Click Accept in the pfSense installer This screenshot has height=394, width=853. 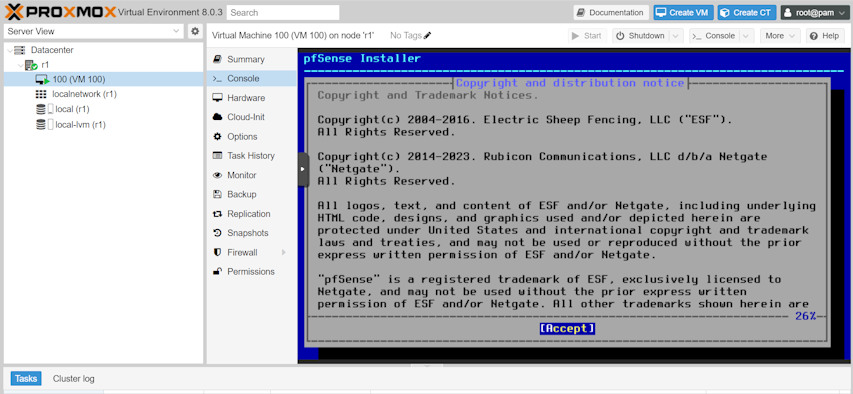[x=567, y=328]
